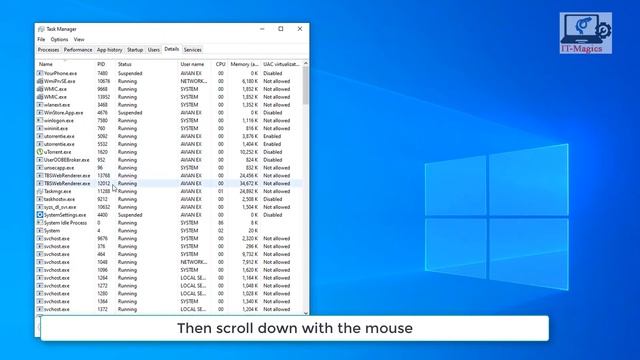Select the System process with PID 4

pos(52,231)
